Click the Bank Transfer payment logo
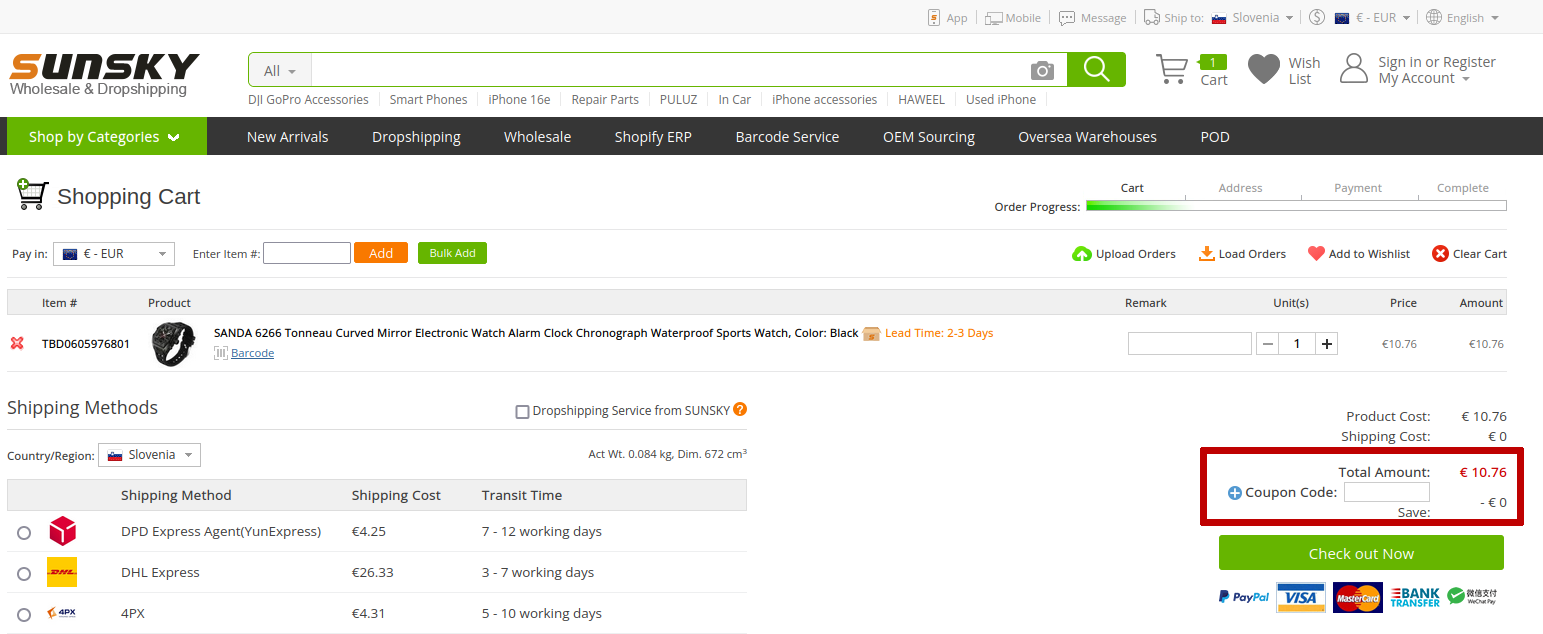 (x=1415, y=597)
